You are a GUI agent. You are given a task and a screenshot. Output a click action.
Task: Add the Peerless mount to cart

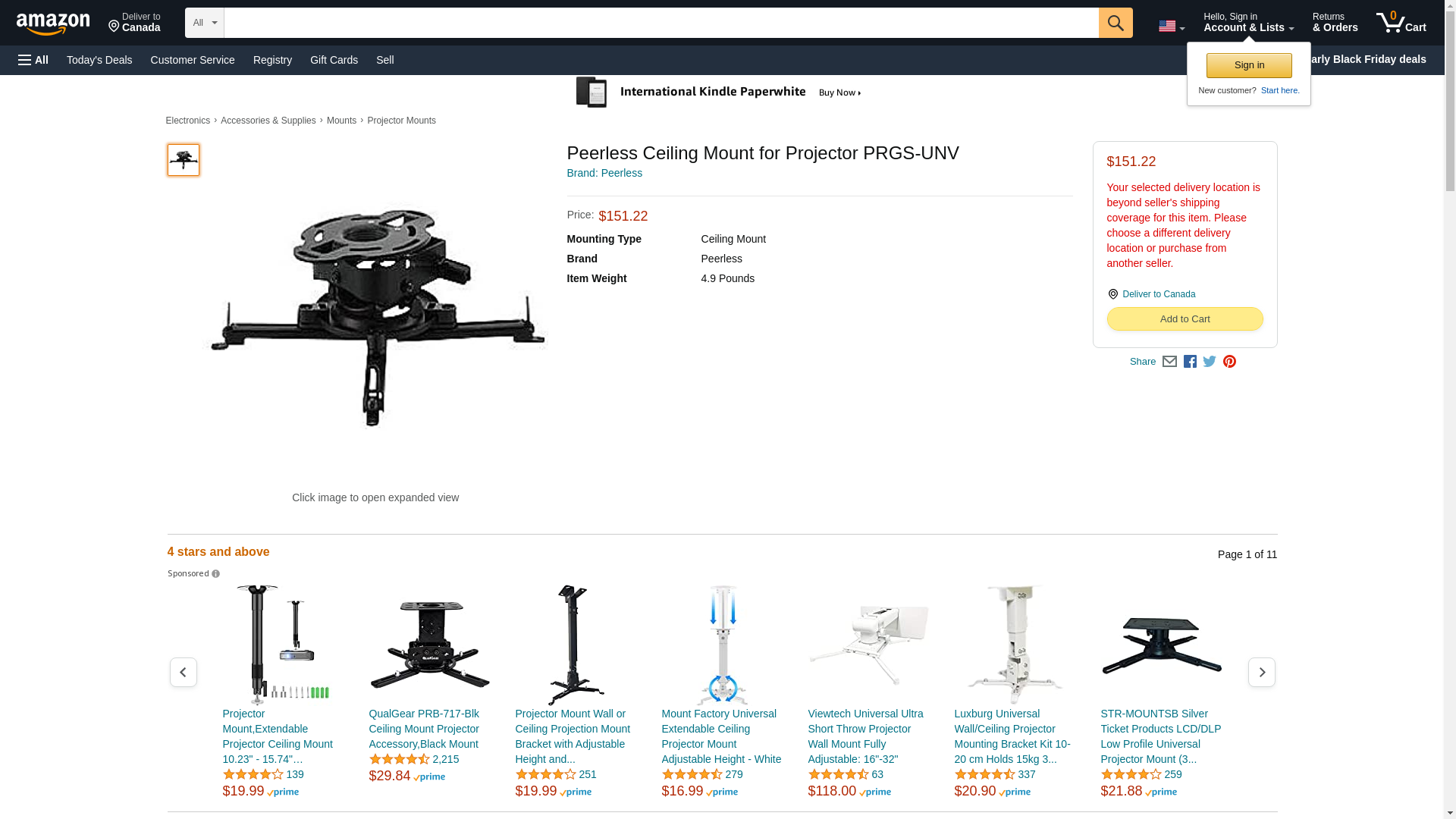click(x=1185, y=319)
